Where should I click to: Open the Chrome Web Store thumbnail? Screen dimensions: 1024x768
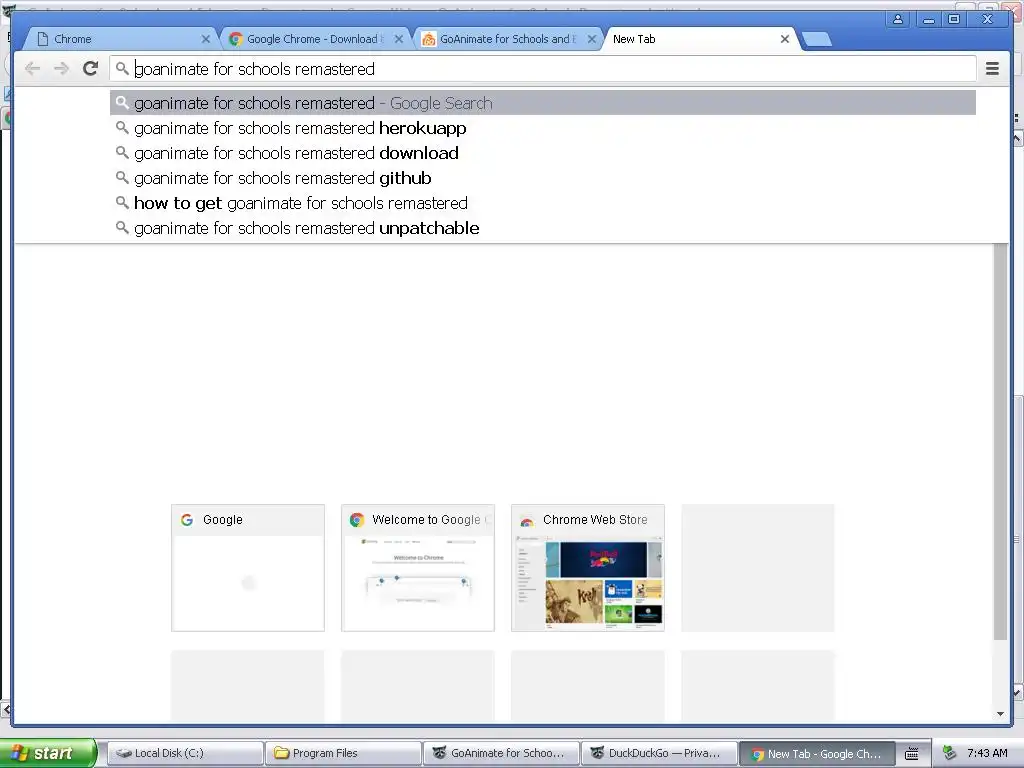pyautogui.click(x=588, y=568)
